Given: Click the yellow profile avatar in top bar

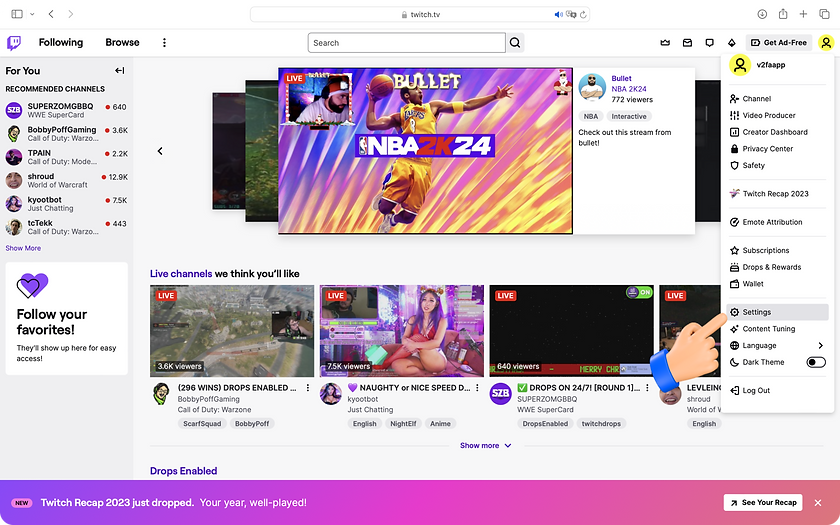Looking at the screenshot, I should coord(826,42).
